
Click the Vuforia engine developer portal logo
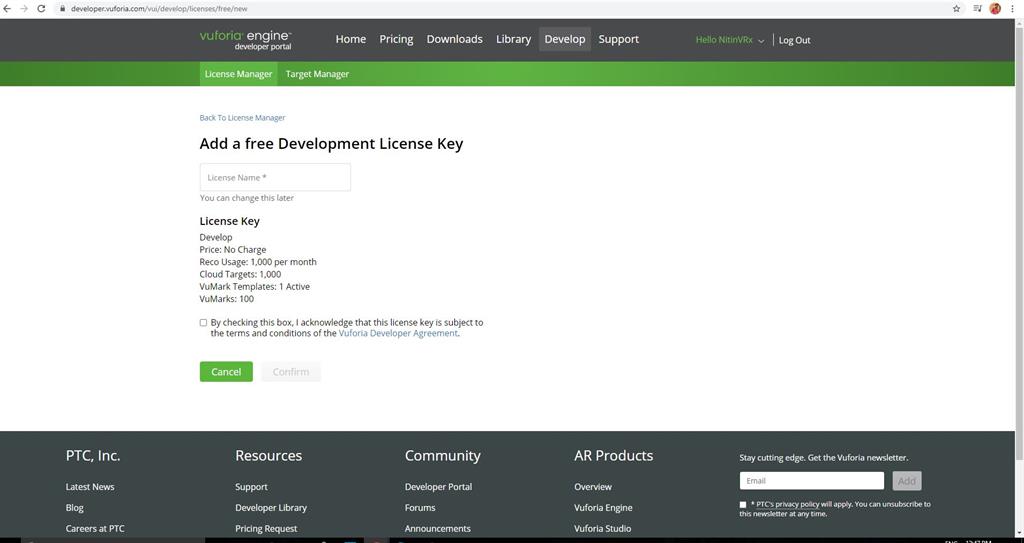click(x=246, y=40)
